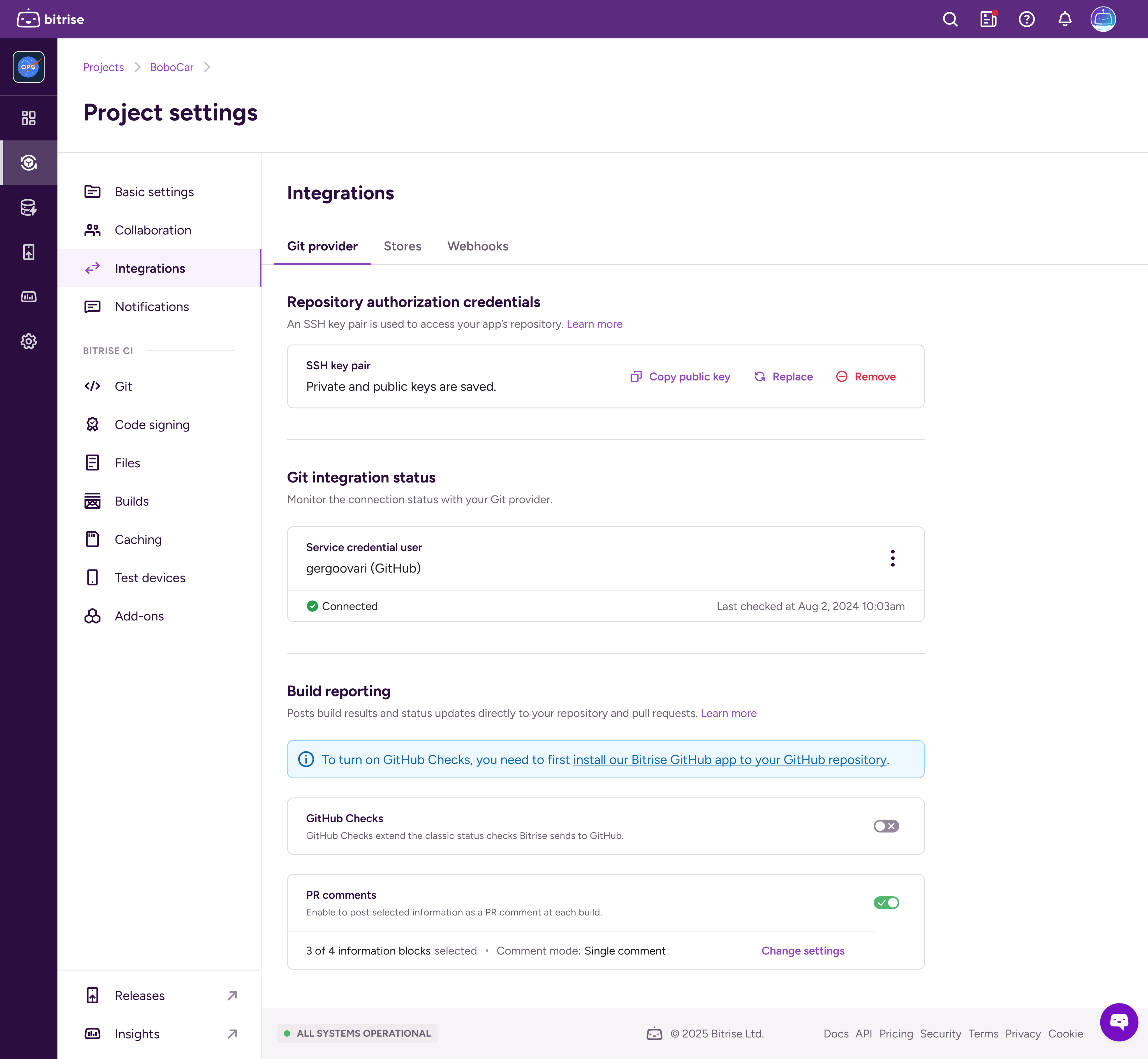Open the chat support bubble
Image resolution: width=1148 pixels, height=1059 pixels.
[1118, 1022]
